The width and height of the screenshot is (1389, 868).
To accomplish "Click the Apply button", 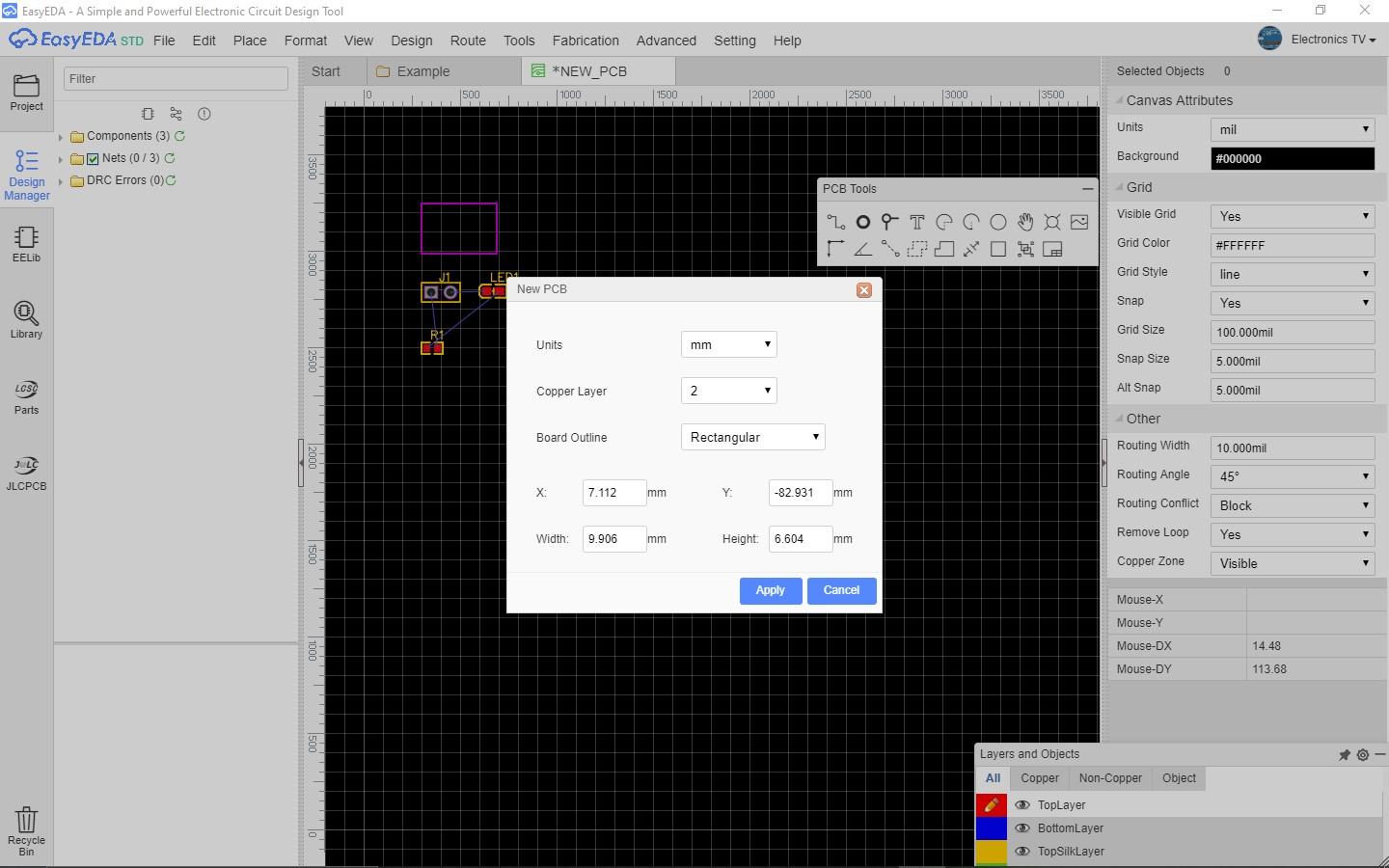I will click(771, 590).
